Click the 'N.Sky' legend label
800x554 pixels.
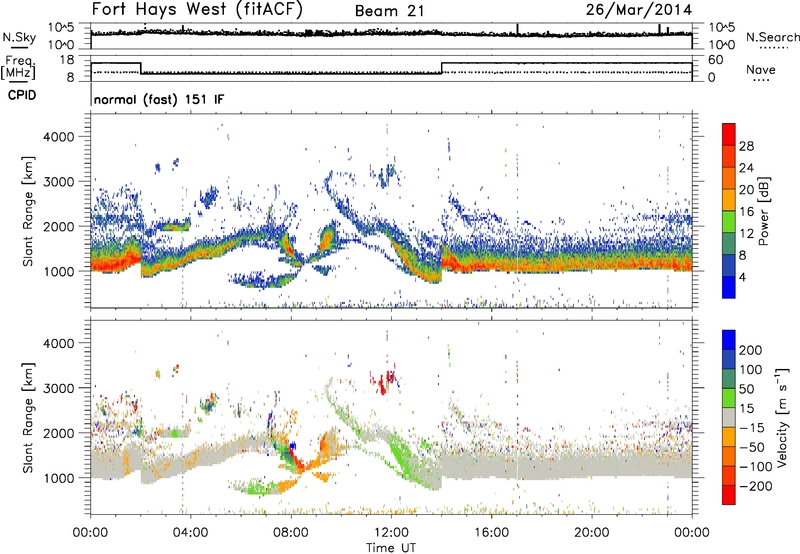click(x=19, y=38)
